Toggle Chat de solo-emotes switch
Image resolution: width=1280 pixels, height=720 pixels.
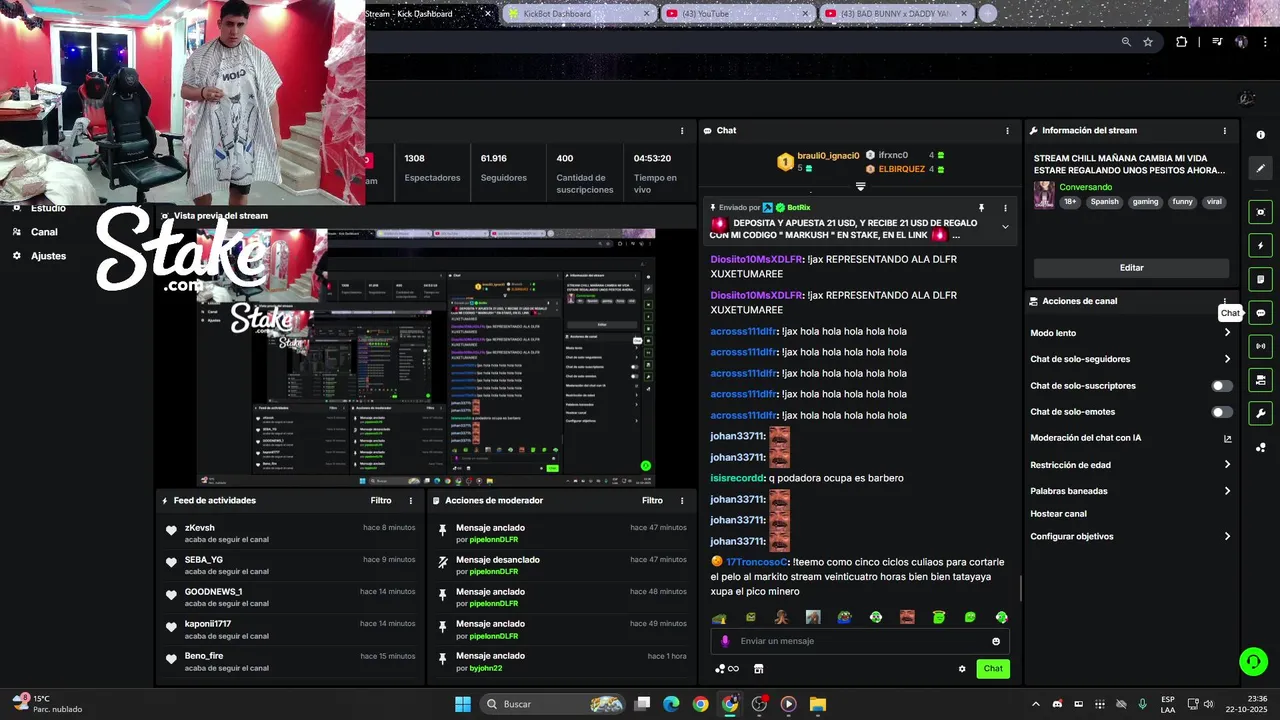pos(1222,412)
